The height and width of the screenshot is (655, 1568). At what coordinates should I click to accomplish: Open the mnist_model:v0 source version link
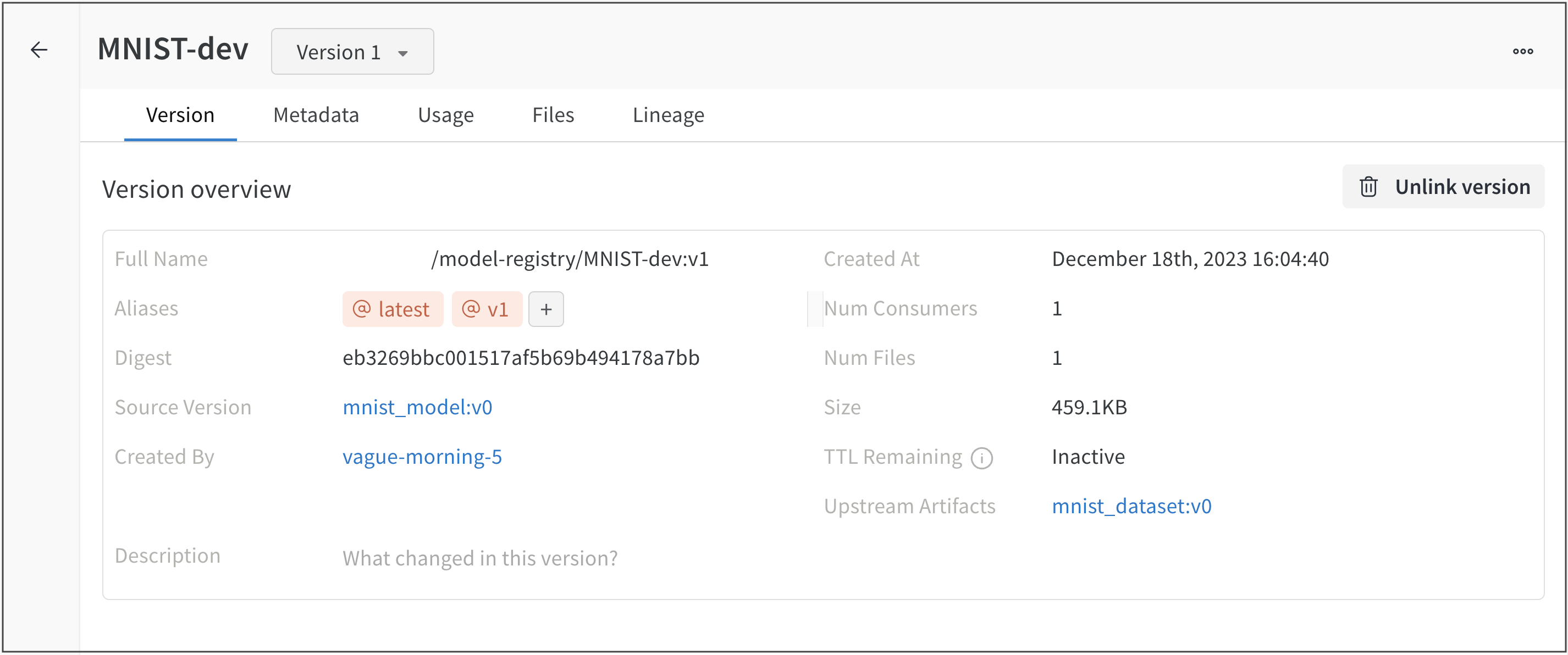[x=418, y=407]
